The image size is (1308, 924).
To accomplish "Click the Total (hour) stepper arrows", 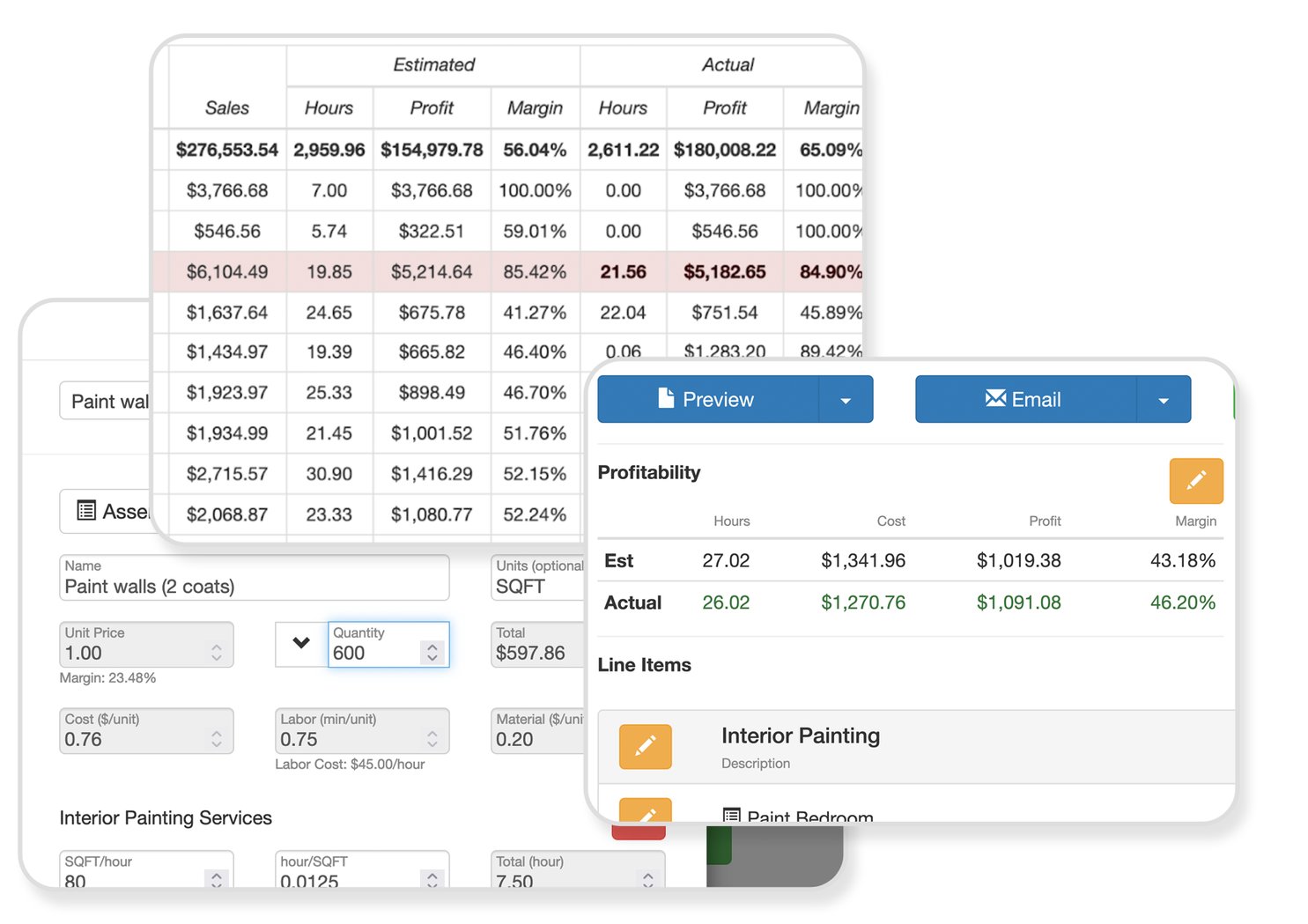I will pos(648,878).
